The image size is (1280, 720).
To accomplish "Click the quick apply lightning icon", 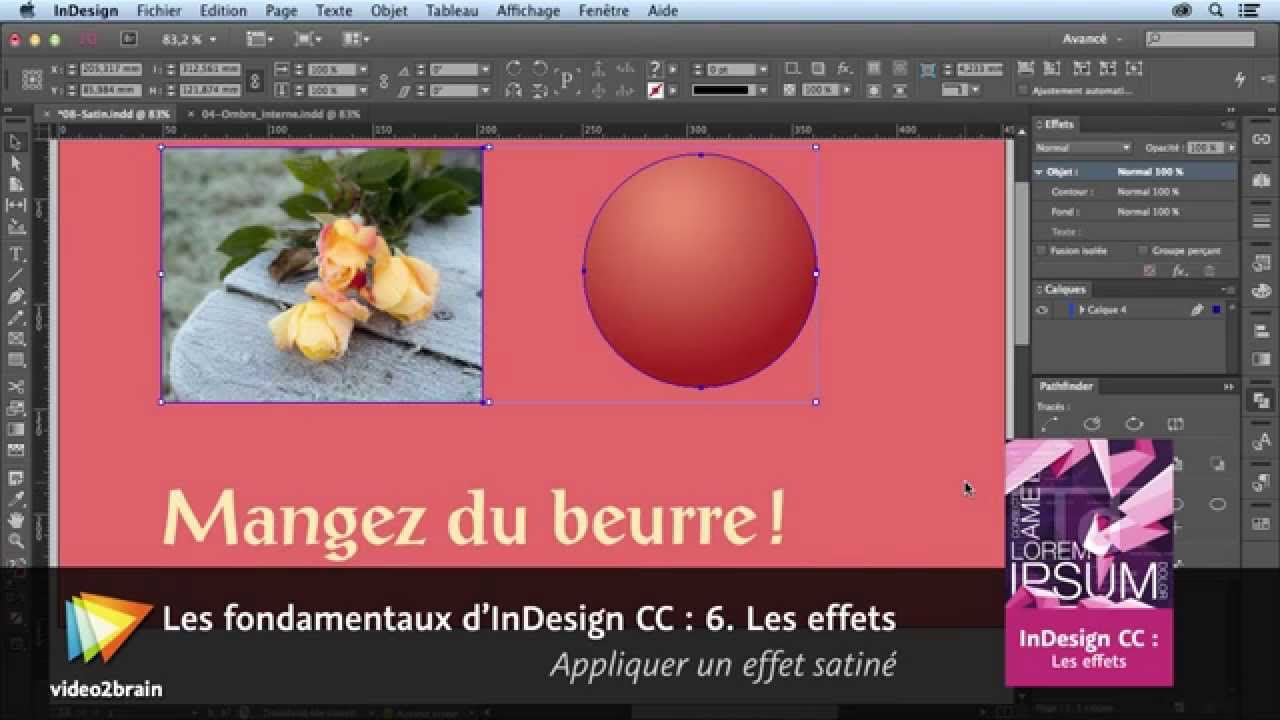I will click(x=1240, y=79).
